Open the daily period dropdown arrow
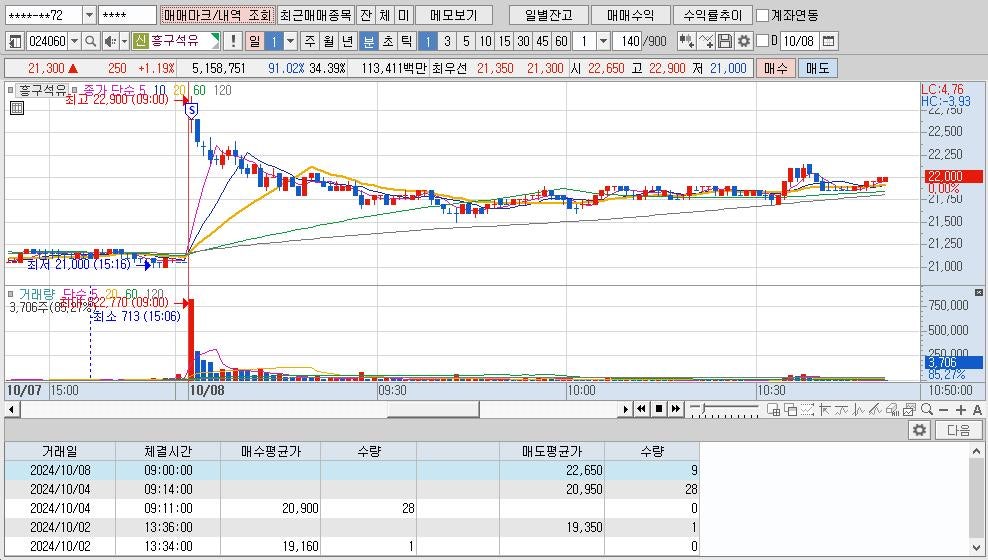 pos(290,41)
